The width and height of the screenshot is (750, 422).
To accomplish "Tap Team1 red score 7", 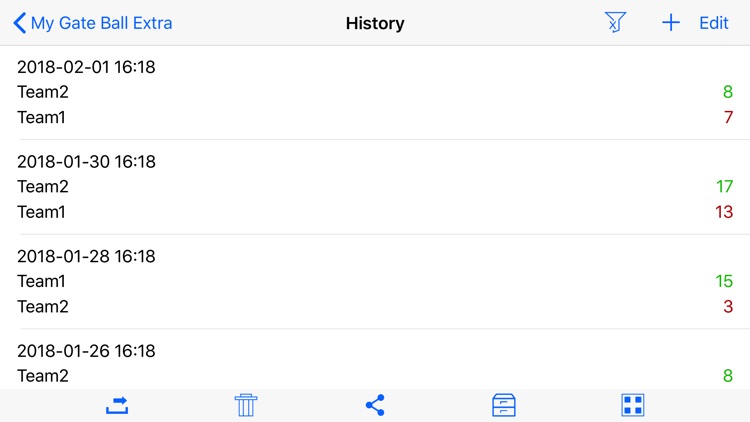I will [x=728, y=118].
